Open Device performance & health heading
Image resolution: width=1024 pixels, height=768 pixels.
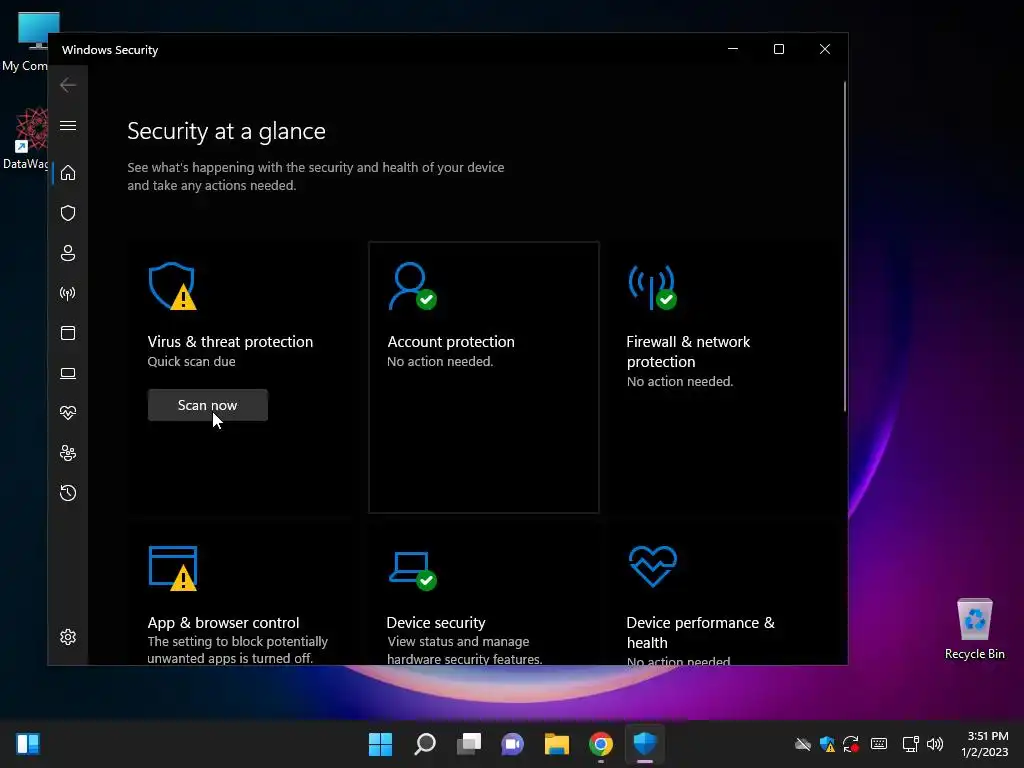701,632
